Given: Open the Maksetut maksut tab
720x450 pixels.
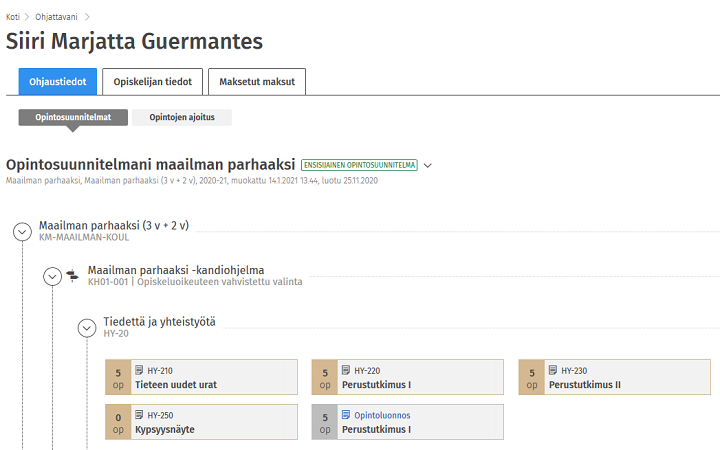Looking at the screenshot, I should (258, 81).
